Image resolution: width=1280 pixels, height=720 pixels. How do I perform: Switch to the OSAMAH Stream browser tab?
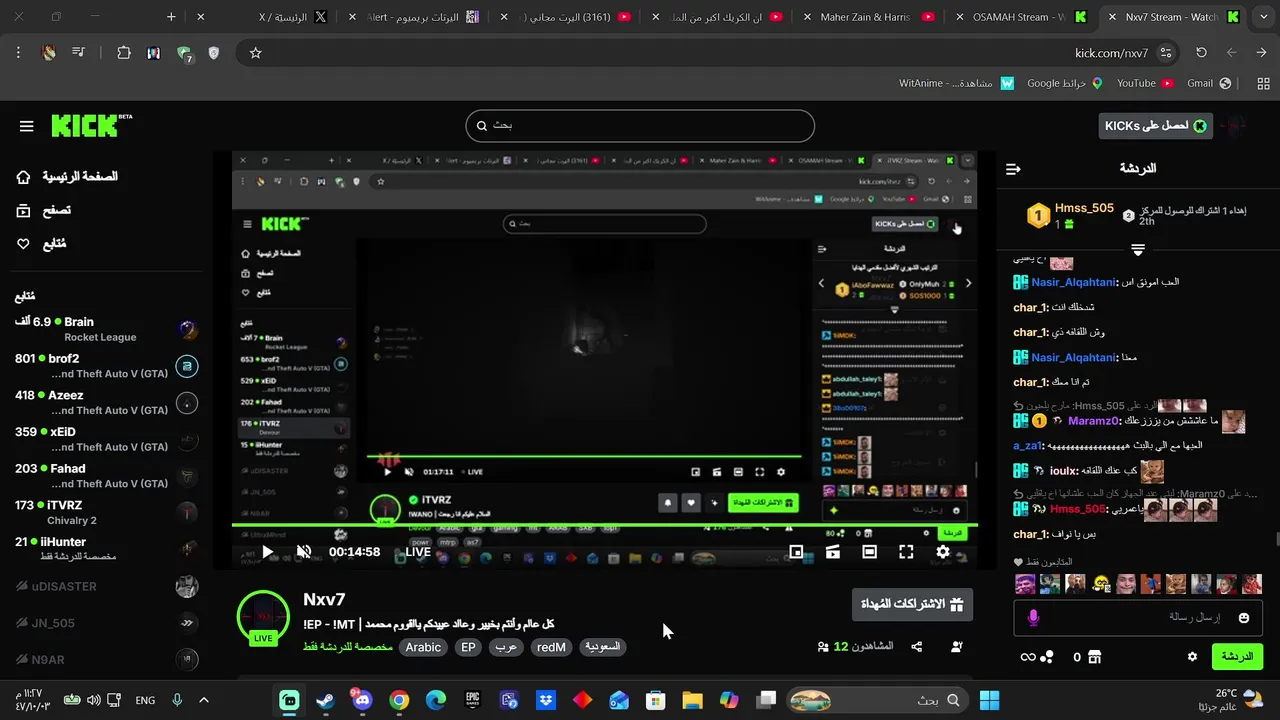[1018, 17]
